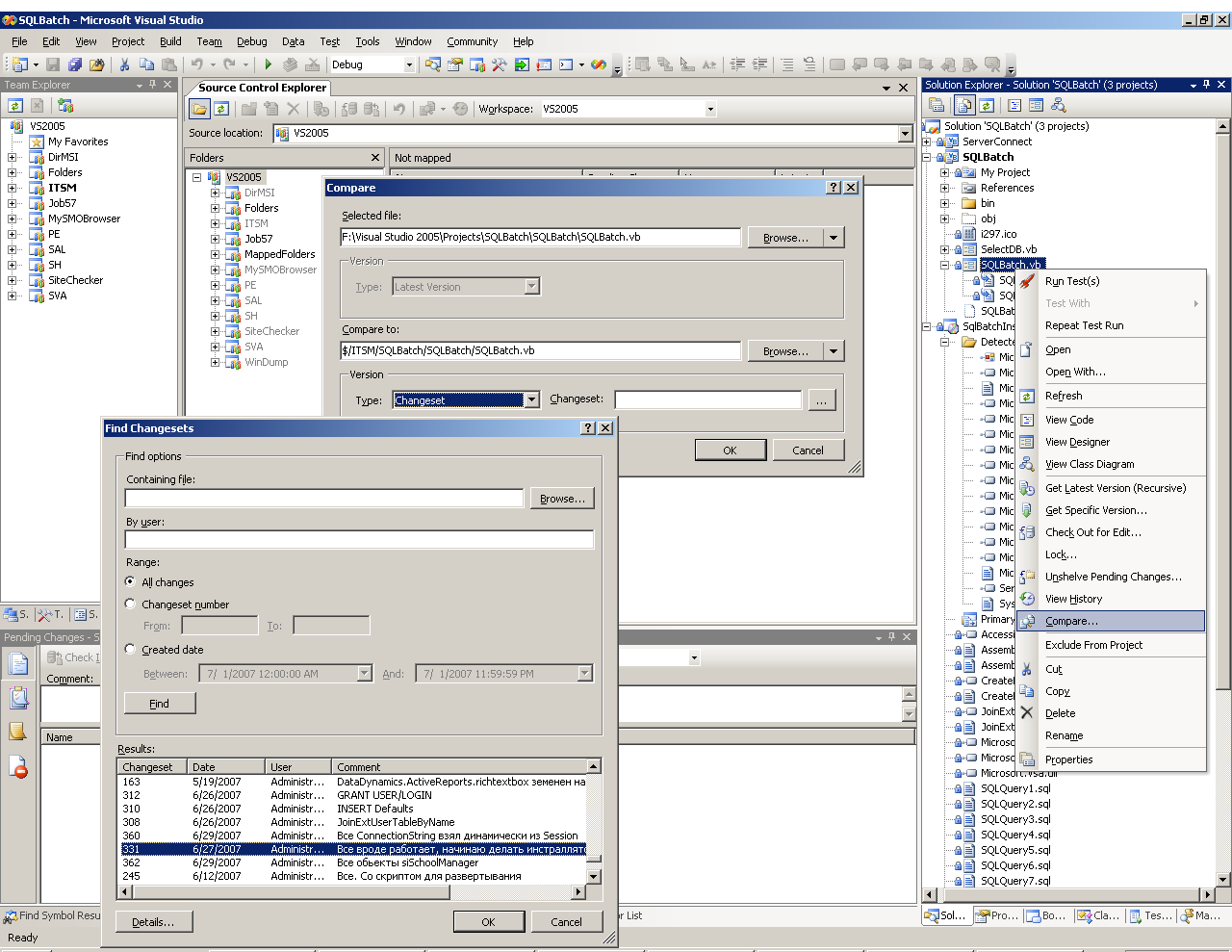1232x952 pixels.
Task: Click Browse... next to Containing file
Action: tap(562, 498)
